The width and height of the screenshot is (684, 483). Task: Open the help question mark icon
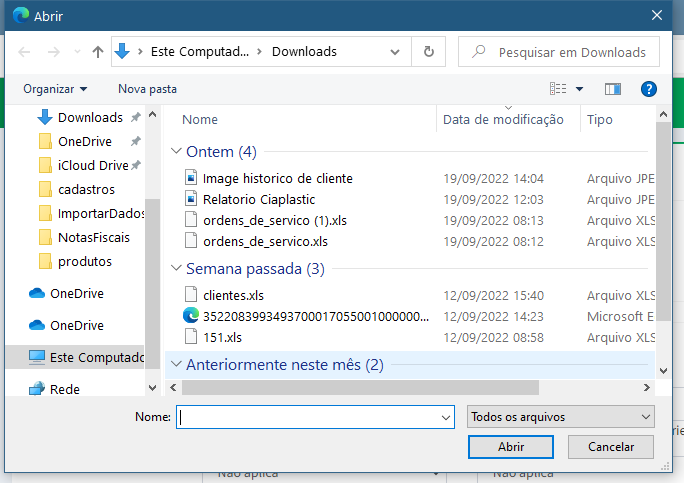648,89
